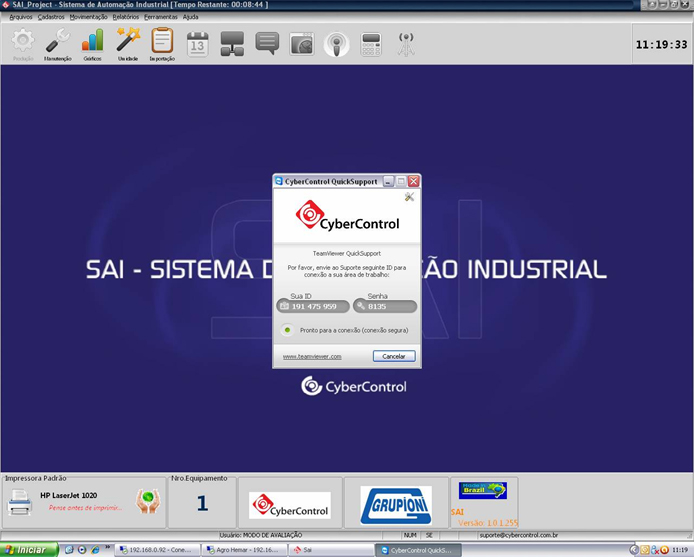Follow the www.teamviewer.com link
Screen dimensions: 694x557
(x=312, y=356)
